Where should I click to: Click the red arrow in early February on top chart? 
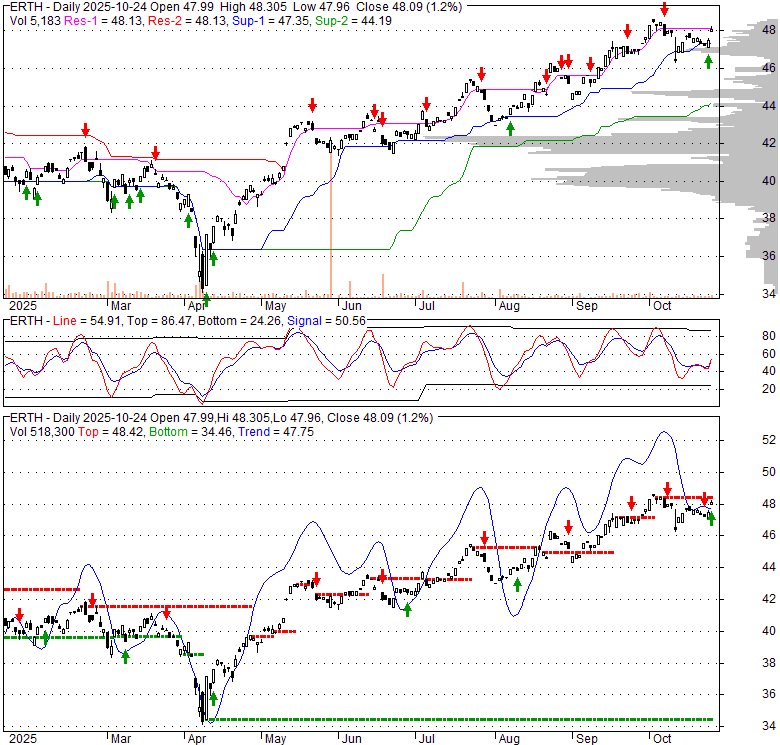(x=86, y=129)
